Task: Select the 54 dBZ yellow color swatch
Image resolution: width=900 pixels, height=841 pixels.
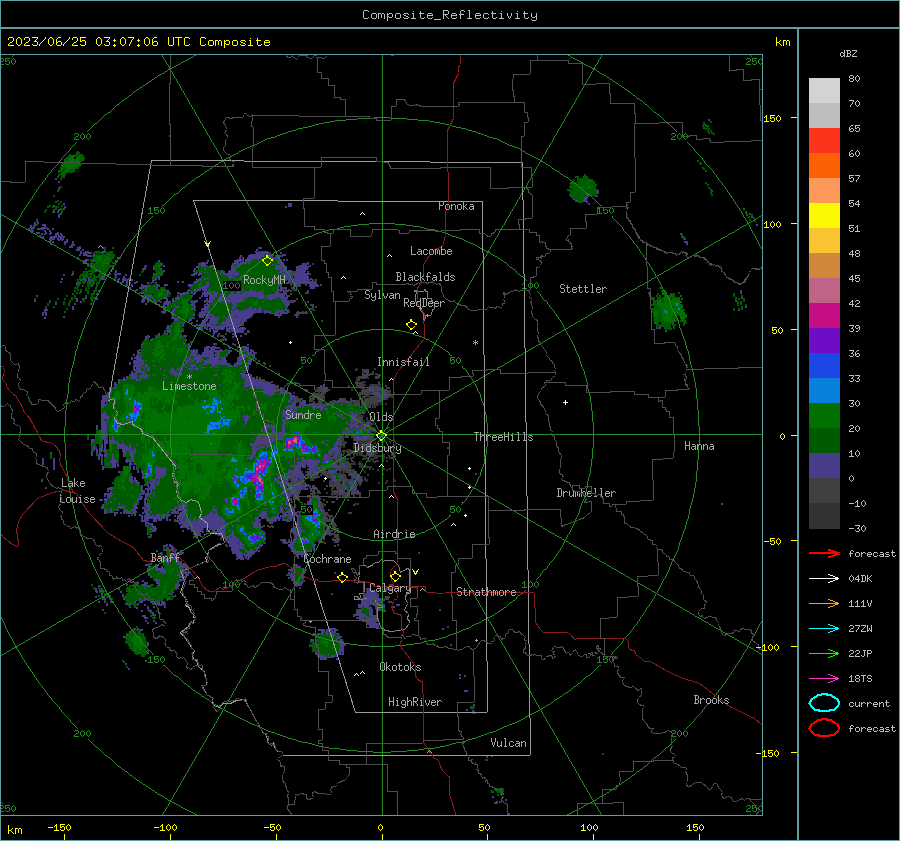Action: (824, 215)
